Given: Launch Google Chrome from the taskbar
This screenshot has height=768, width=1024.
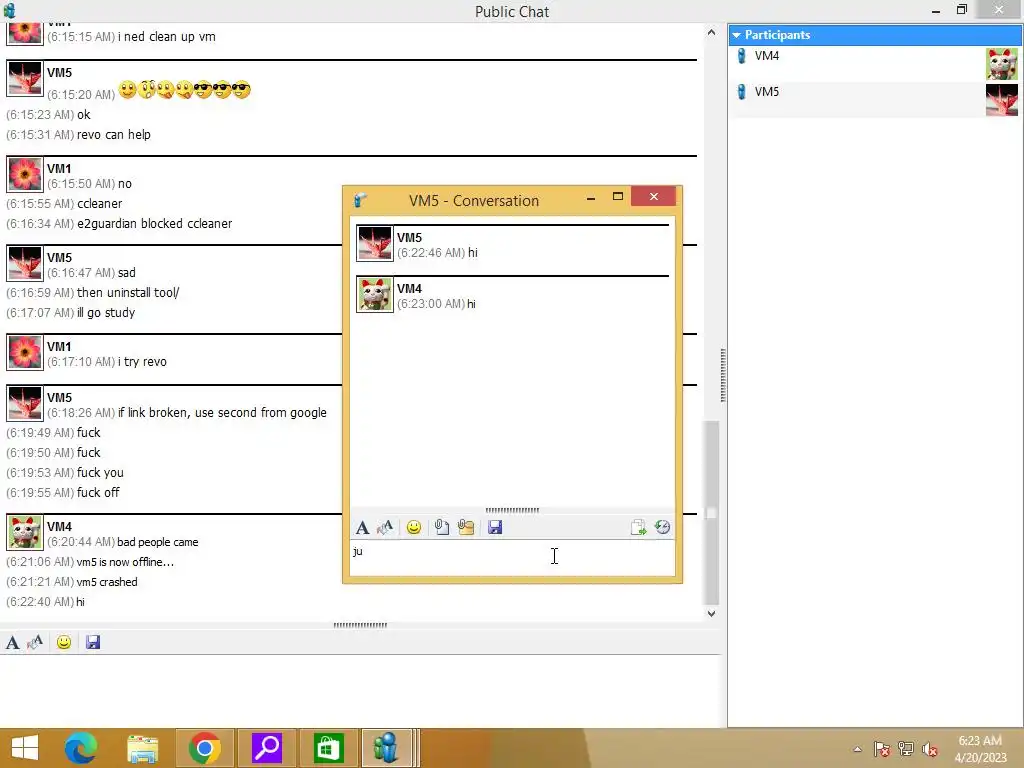Looking at the screenshot, I should tap(204, 748).
